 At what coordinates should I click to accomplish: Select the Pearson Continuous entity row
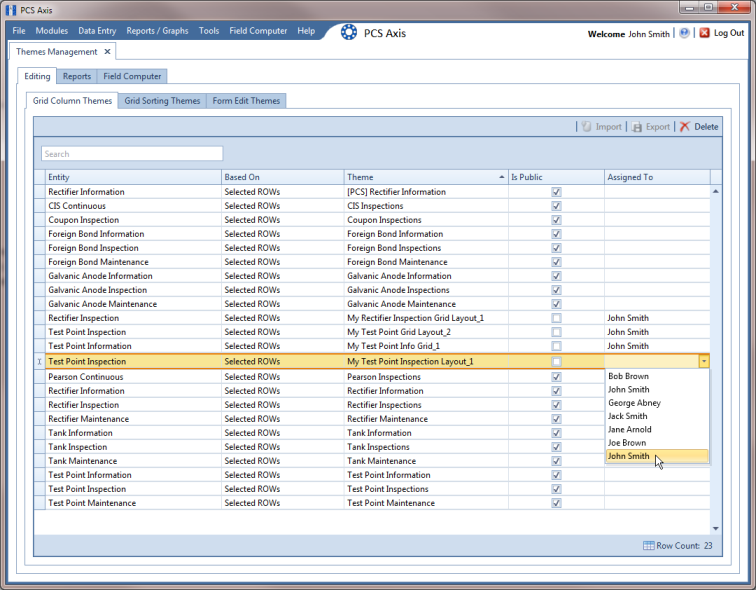coord(133,377)
